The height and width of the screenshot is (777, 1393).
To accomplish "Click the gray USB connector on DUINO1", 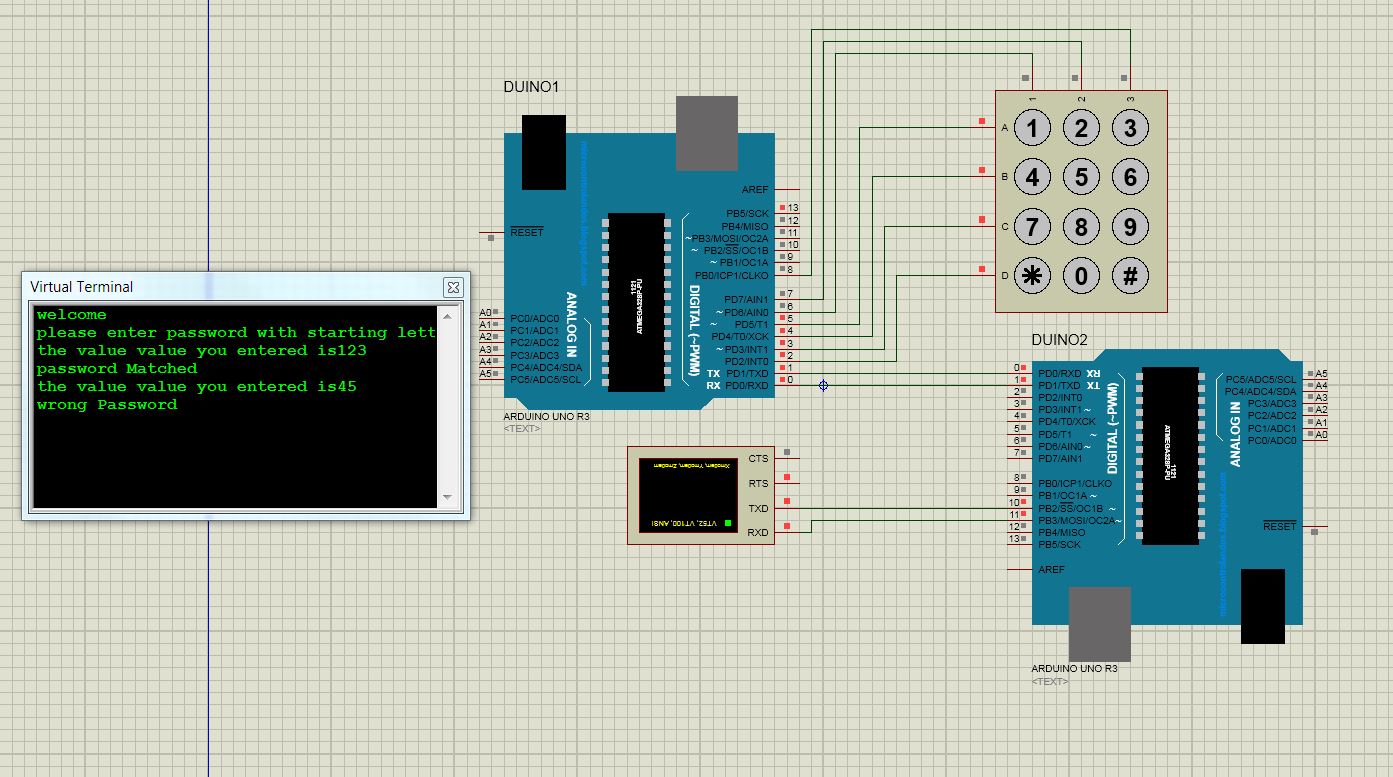I will [706, 131].
